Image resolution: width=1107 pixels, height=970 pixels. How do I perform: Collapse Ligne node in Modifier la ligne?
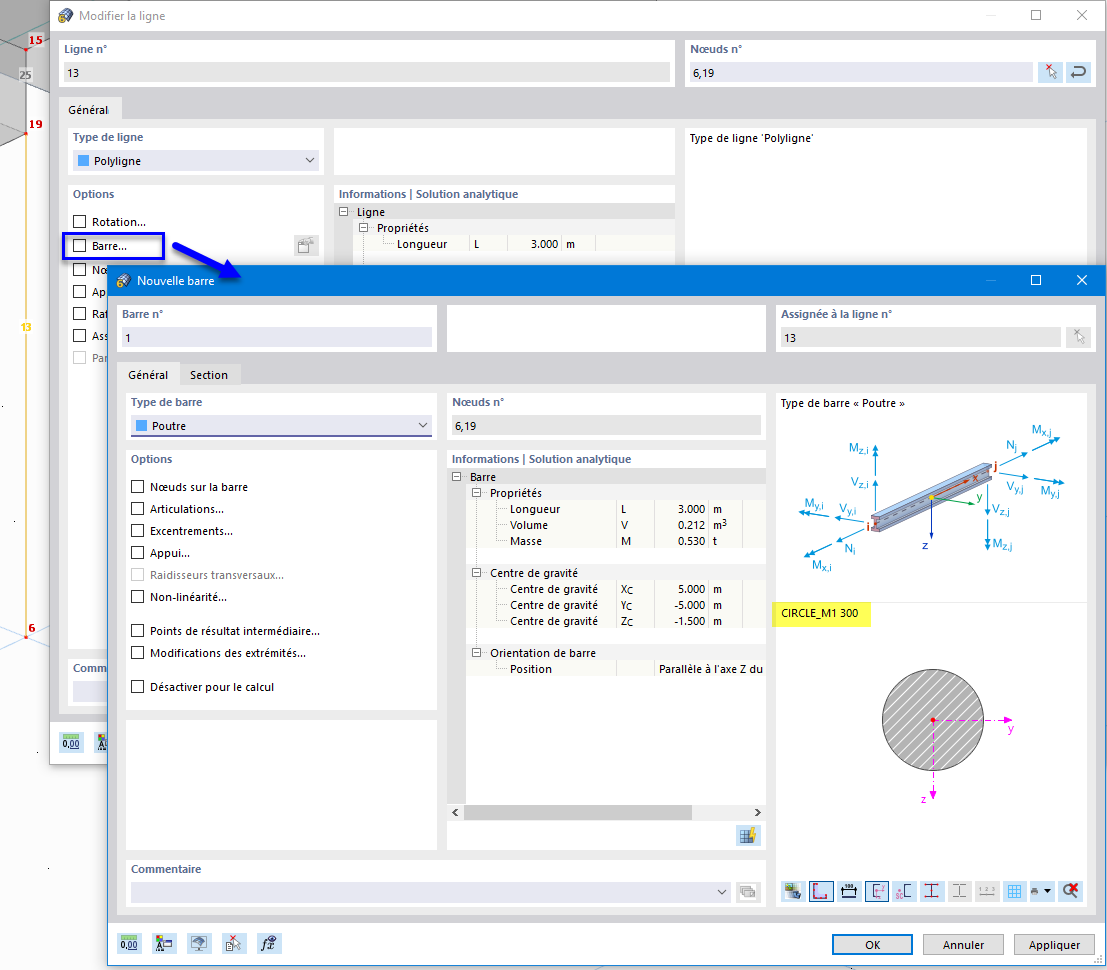pos(344,212)
